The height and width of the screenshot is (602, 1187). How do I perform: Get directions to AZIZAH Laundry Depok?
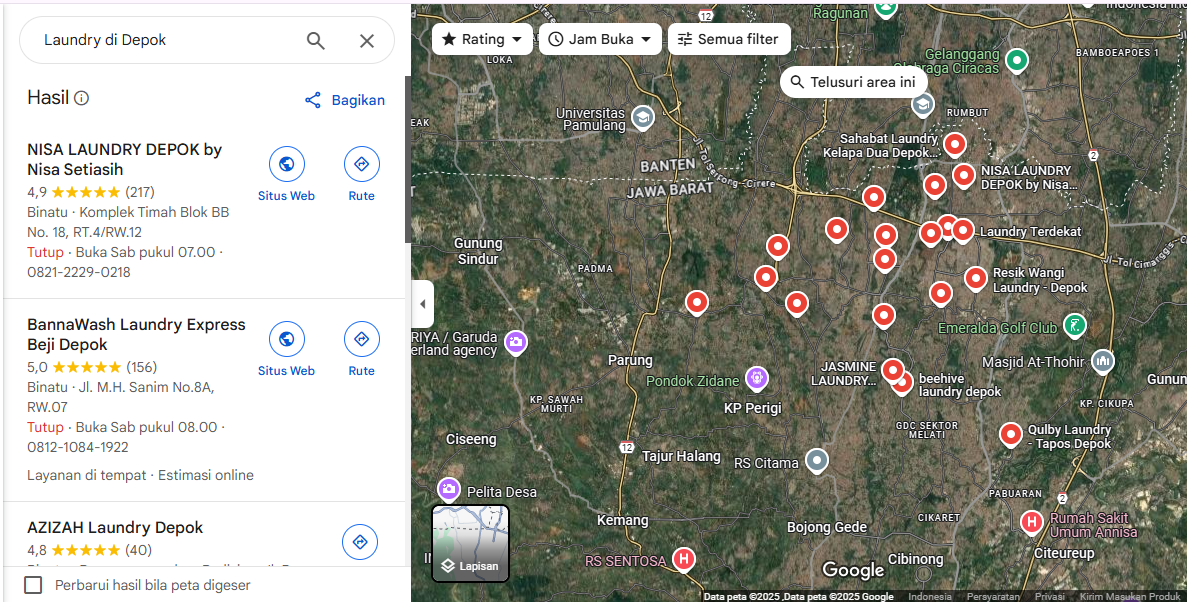360,542
